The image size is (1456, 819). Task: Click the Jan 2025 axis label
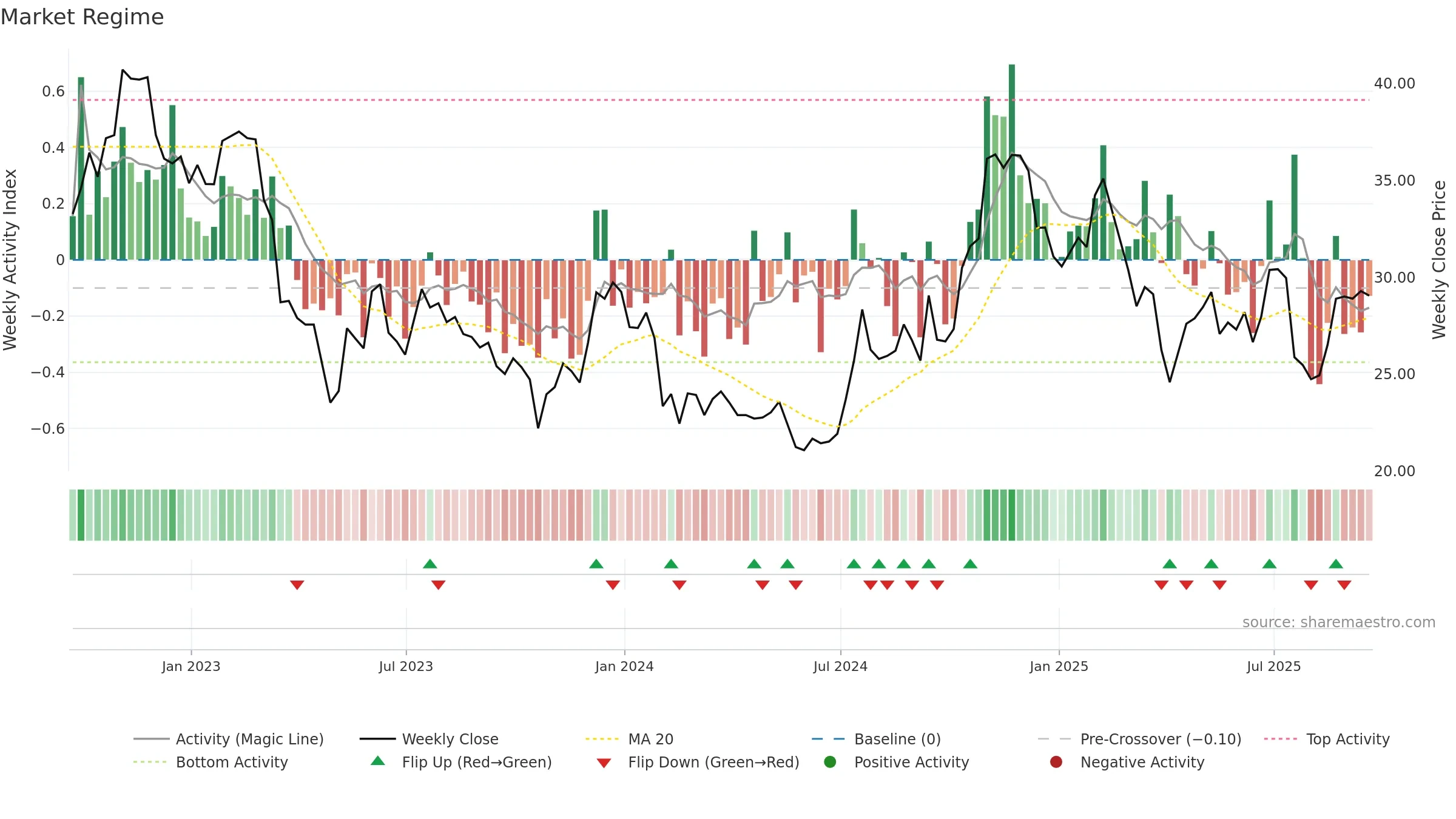coord(1059,666)
